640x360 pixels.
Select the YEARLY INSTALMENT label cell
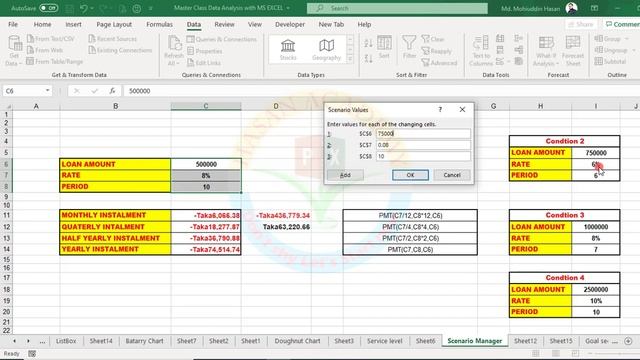[115, 249]
